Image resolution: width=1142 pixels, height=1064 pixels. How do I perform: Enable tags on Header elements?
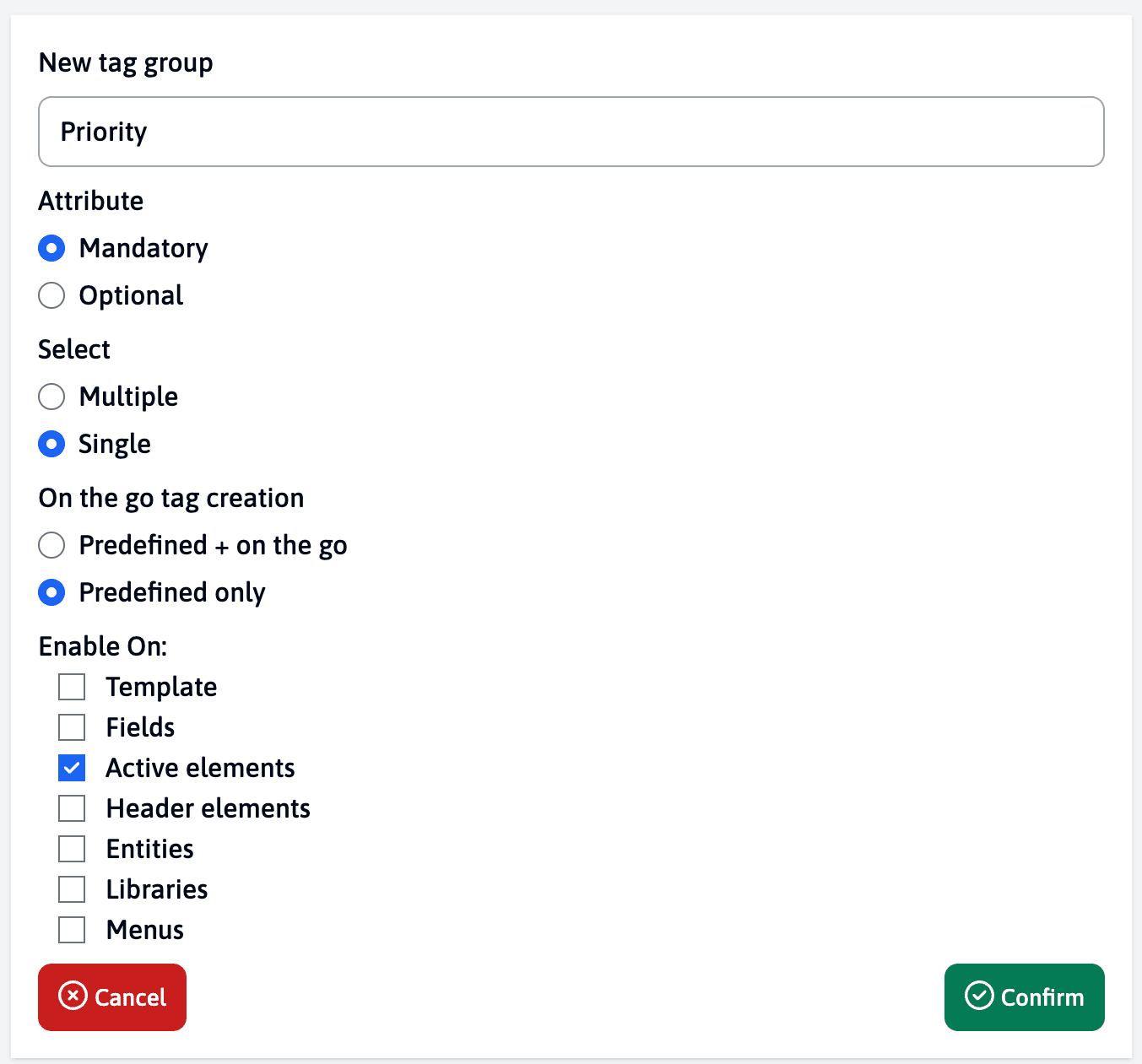pos(72,807)
